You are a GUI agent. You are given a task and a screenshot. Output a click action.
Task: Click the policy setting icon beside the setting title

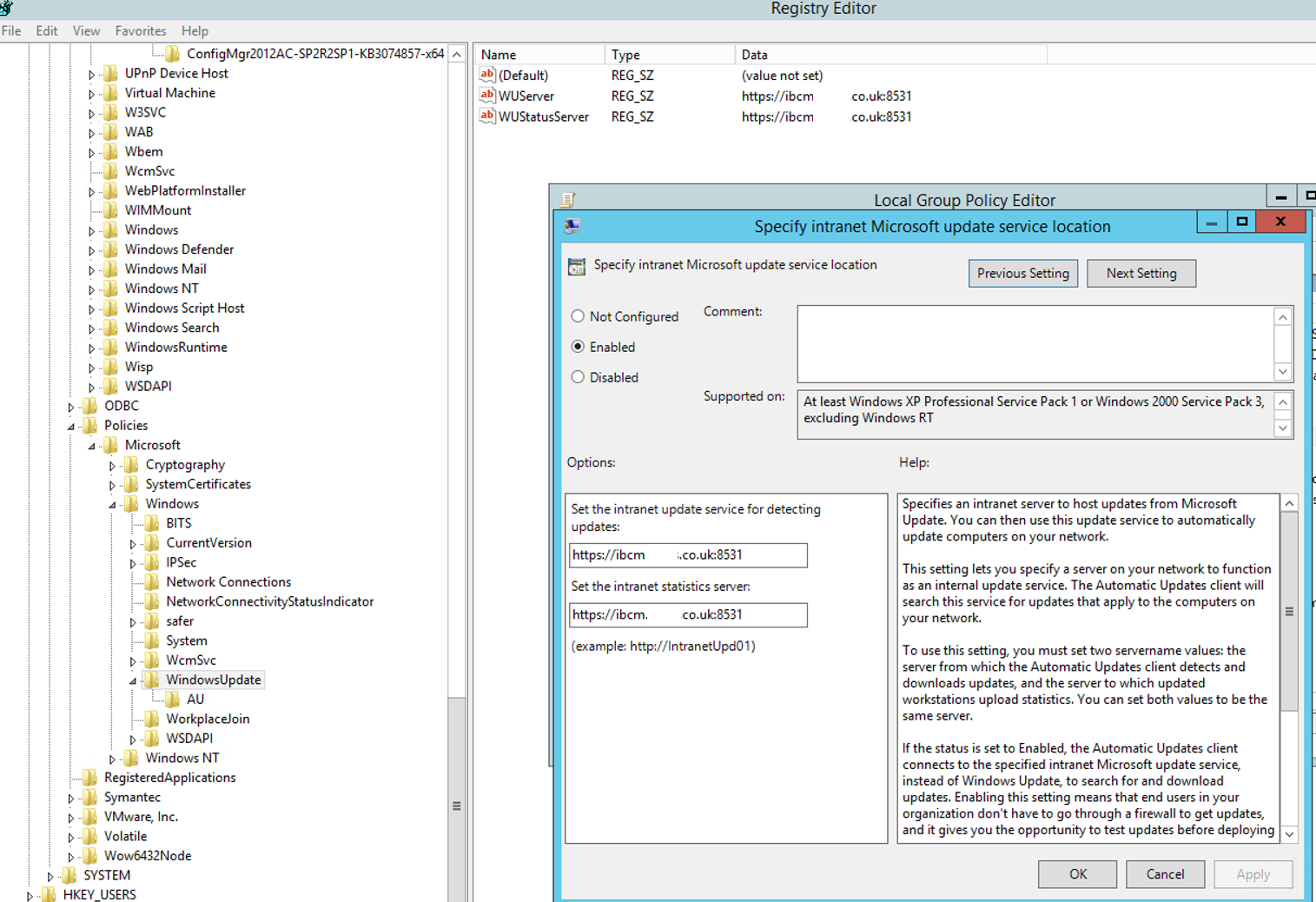(577, 266)
